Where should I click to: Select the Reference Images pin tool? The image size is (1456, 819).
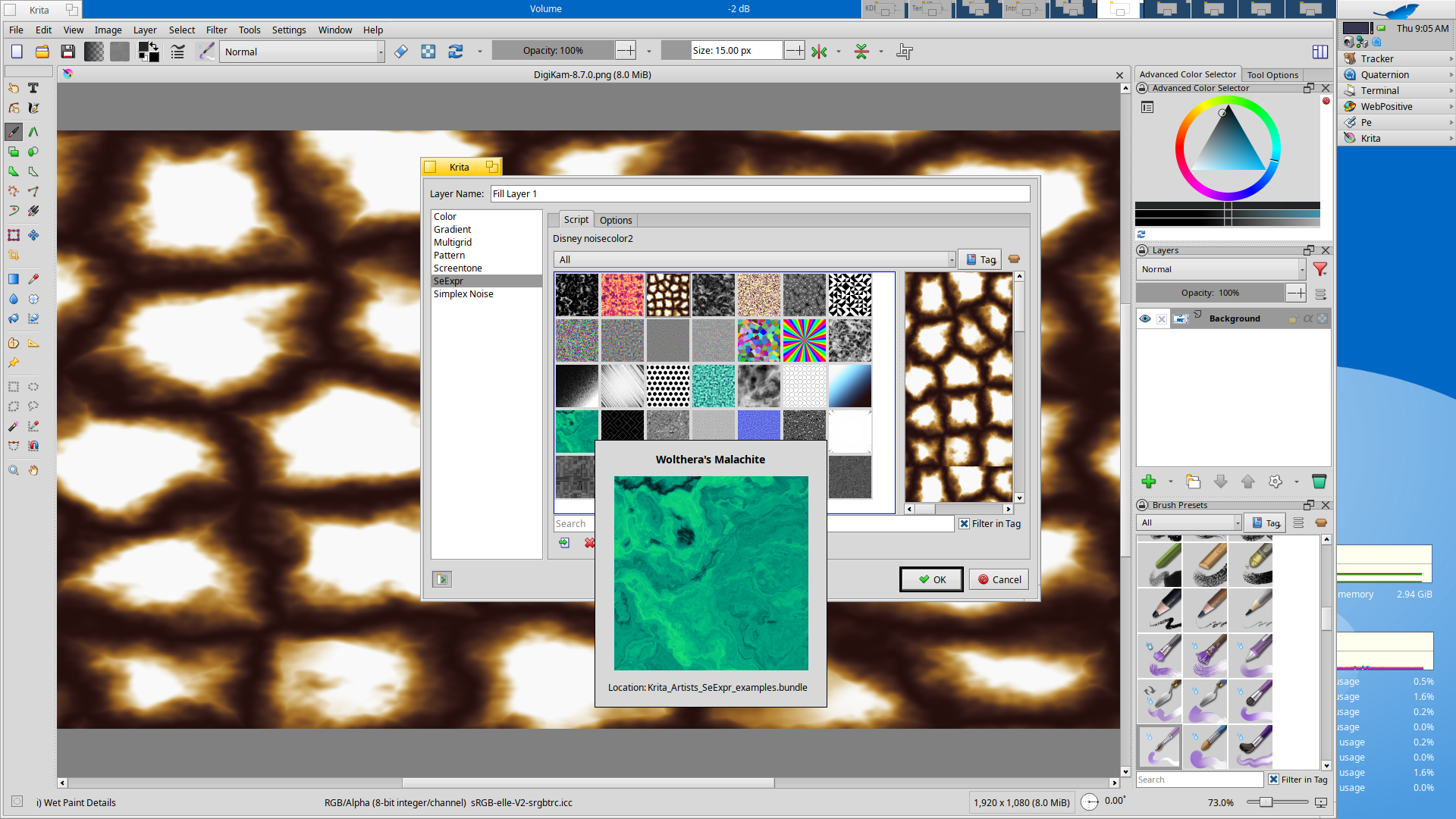[x=14, y=363]
